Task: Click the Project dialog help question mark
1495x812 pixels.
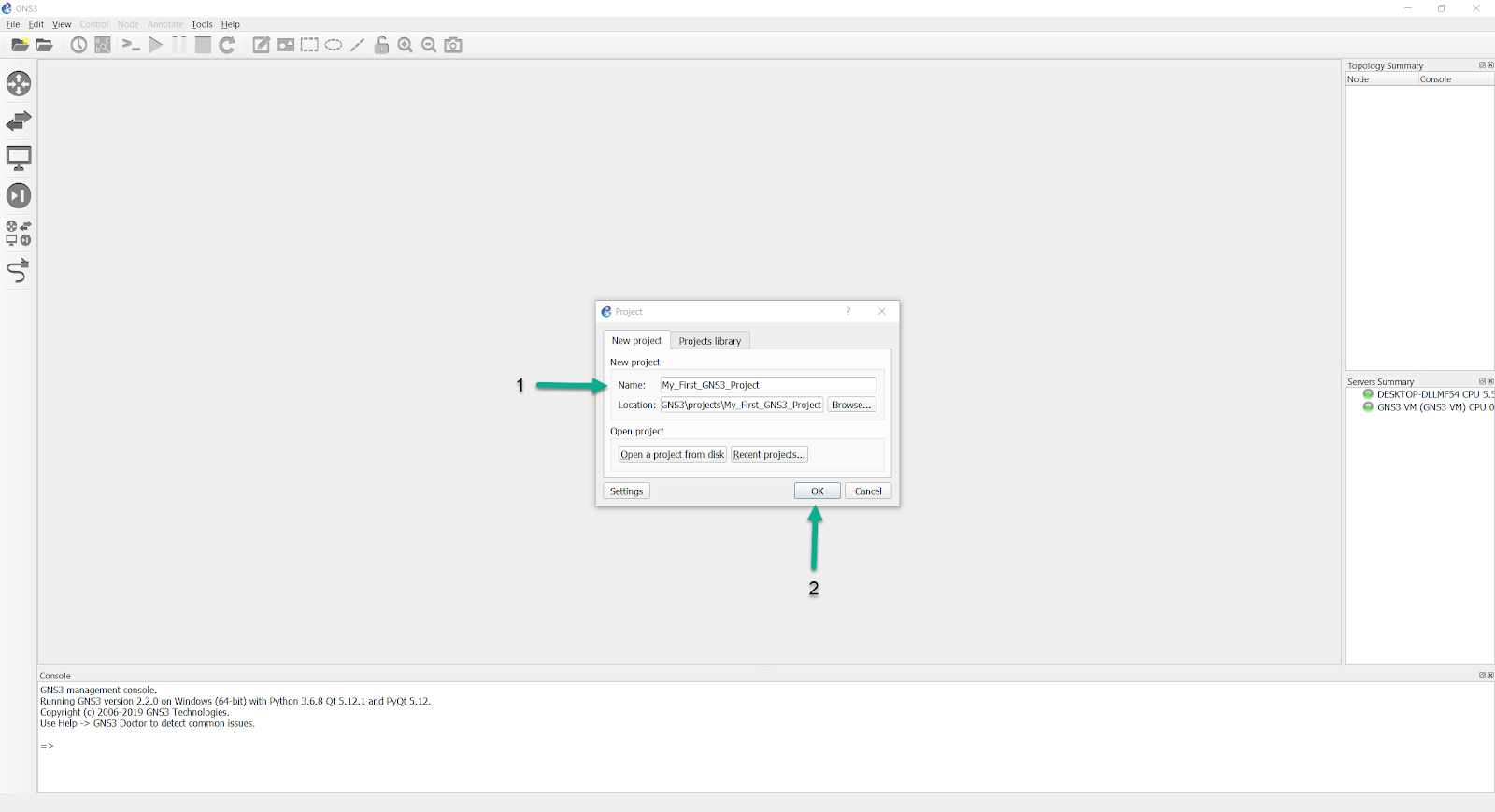Action: (848, 312)
